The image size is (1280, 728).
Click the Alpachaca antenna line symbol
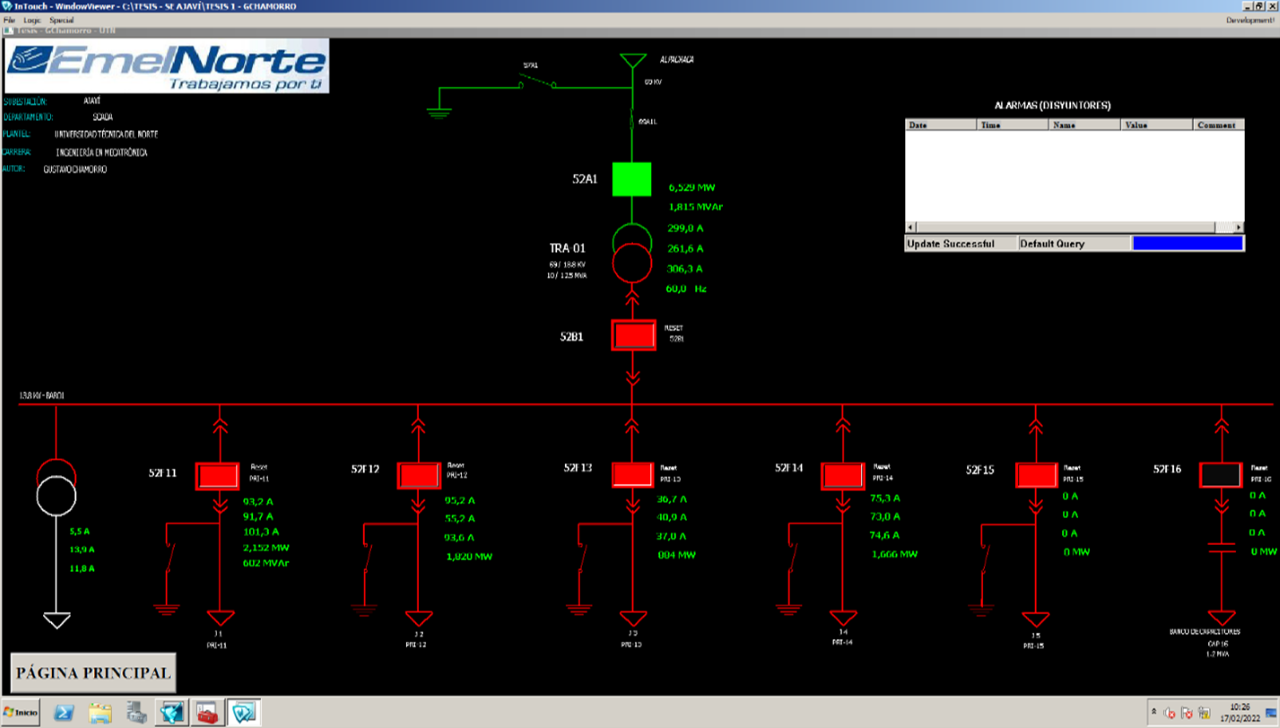point(631,60)
